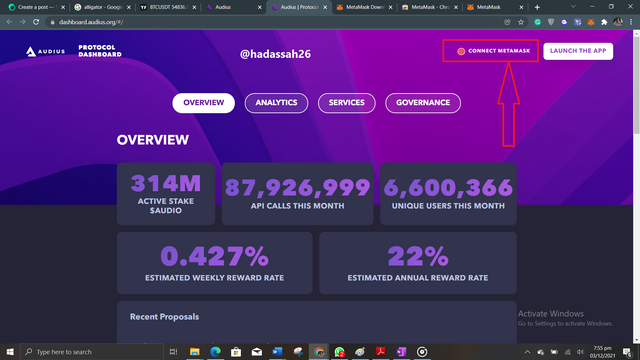
Task: Focus the Windows search box
Action: [x=92, y=351]
